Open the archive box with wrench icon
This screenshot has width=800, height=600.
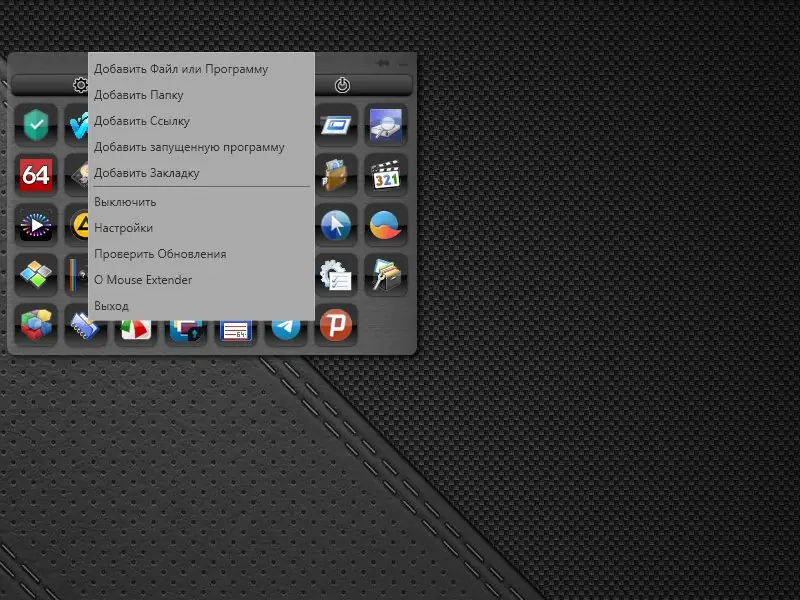pyautogui.click(x=386, y=275)
